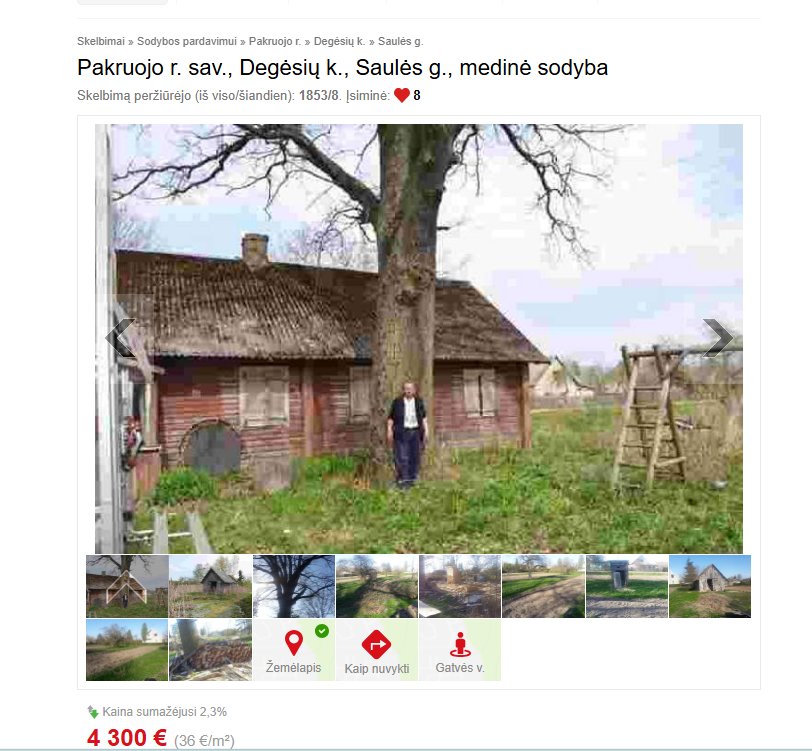
Task: Open Saulės g. breadcrumb link
Action: click(x=400, y=41)
